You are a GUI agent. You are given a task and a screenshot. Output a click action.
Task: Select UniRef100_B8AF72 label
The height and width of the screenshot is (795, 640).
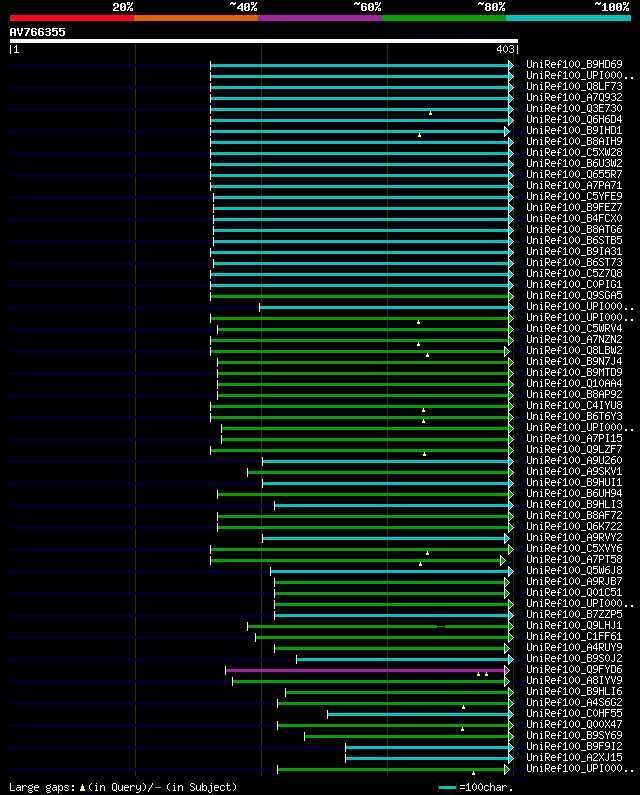(574, 515)
